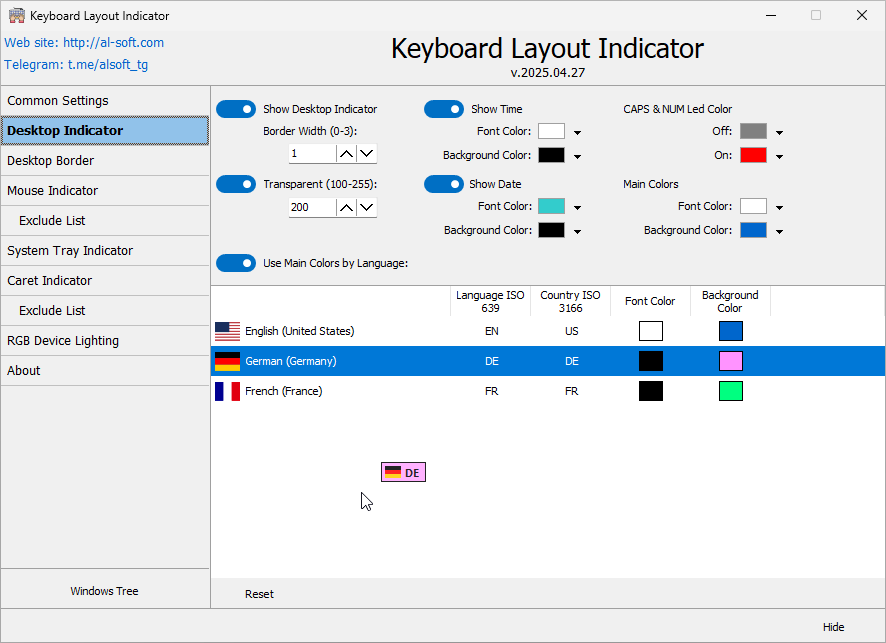Open the Time Font Color dropdown
The width and height of the screenshot is (886, 643).
click(x=577, y=131)
